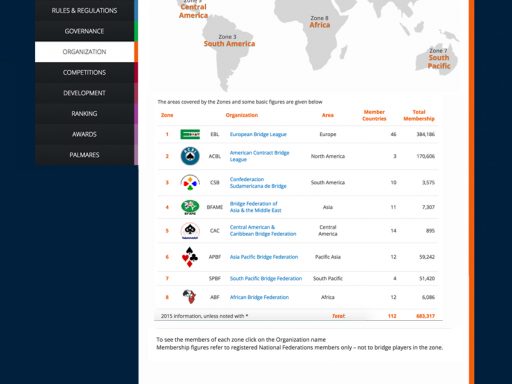Click the Organization column header
Screen dimensions: 512x384
[242, 115]
